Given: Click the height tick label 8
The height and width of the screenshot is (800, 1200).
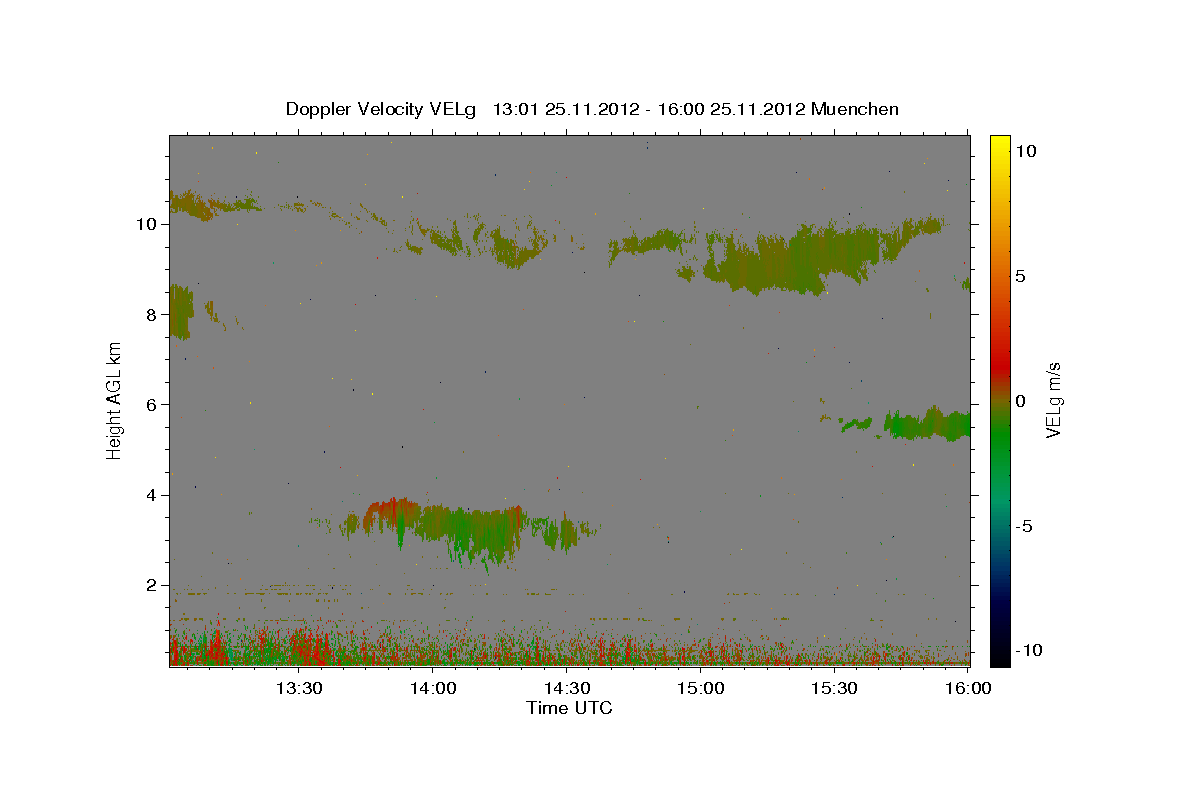Looking at the screenshot, I should (153, 314).
